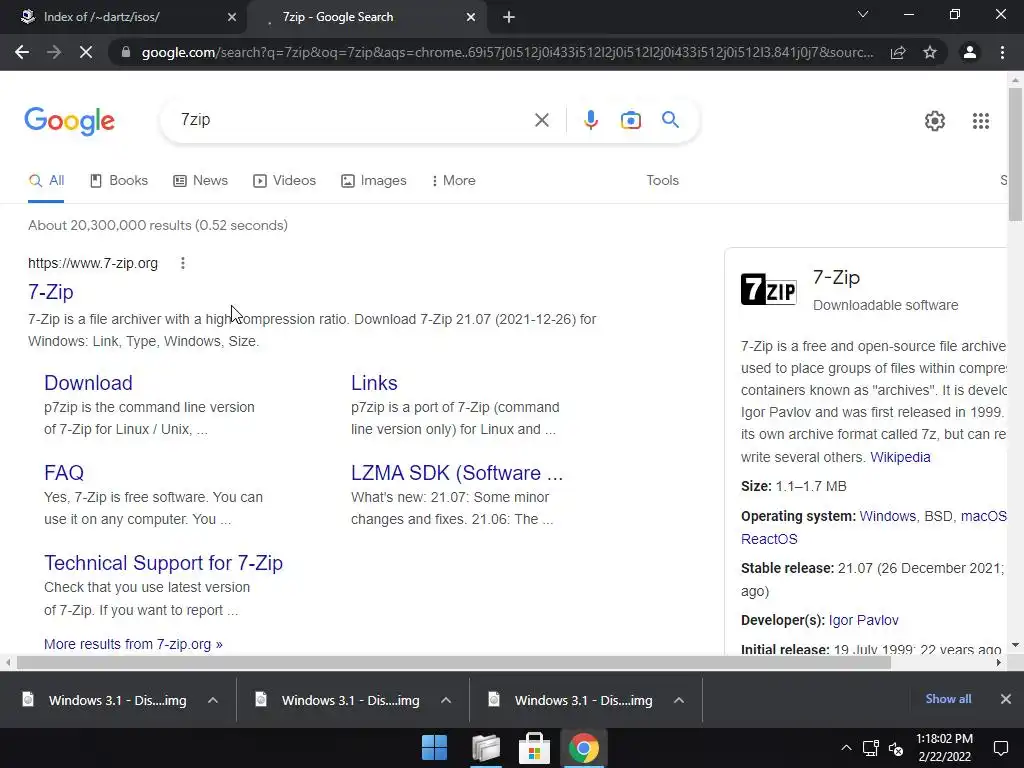Image resolution: width=1024 pixels, height=768 pixels.
Task: Start a voice search with the microphone
Action: point(590,120)
